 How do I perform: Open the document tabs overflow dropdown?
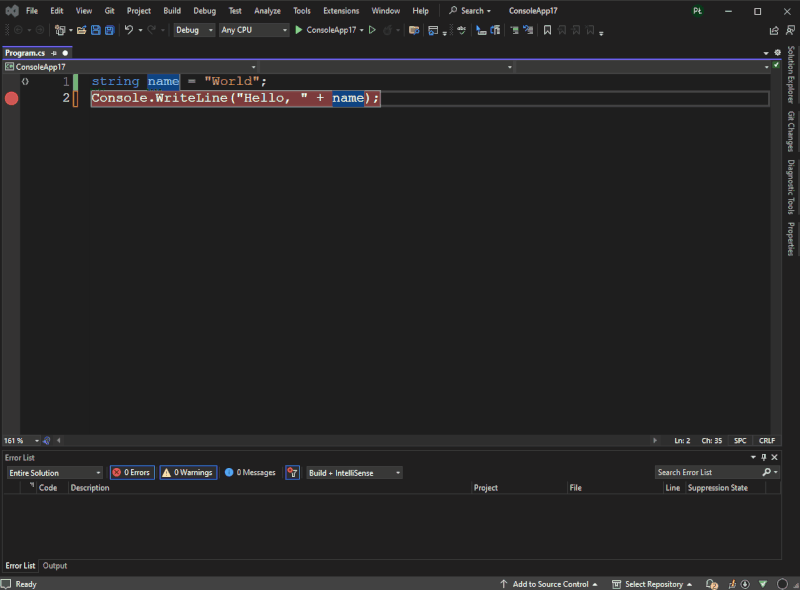(766, 53)
